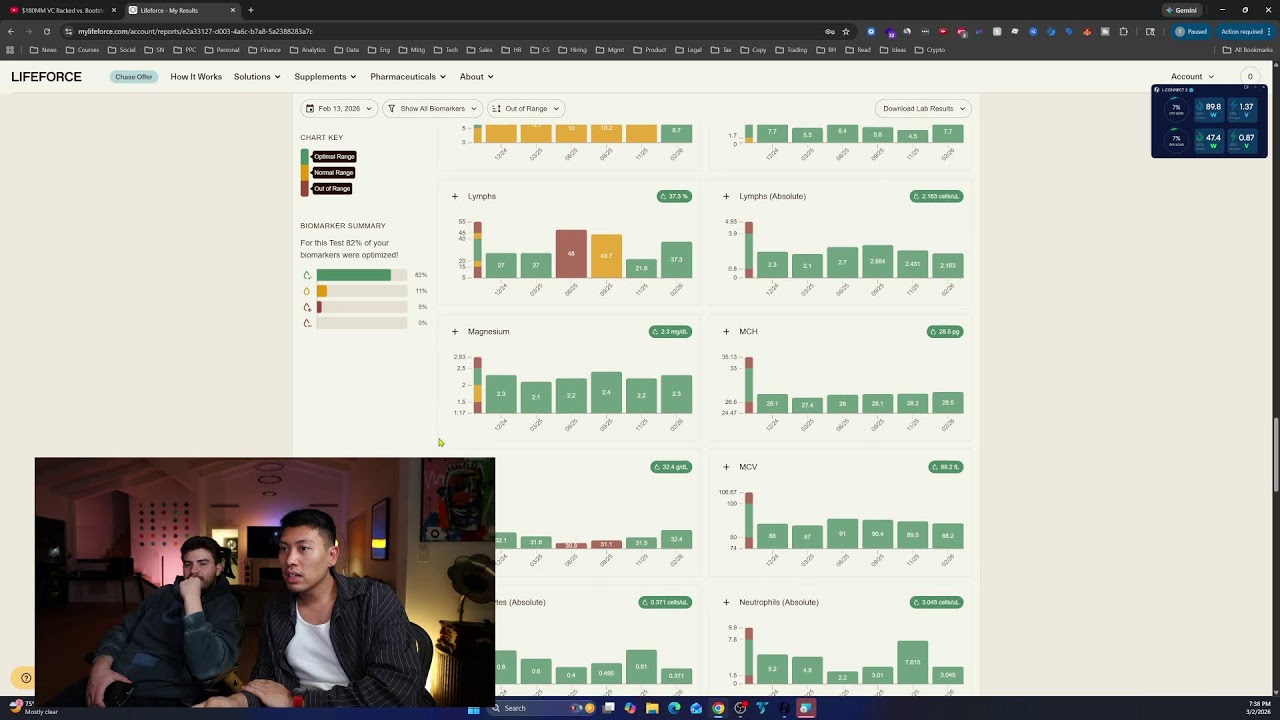This screenshot has height=720, width=1280.
Task: Open the Pharmaceuticals menu
Action: pos(408,77)
